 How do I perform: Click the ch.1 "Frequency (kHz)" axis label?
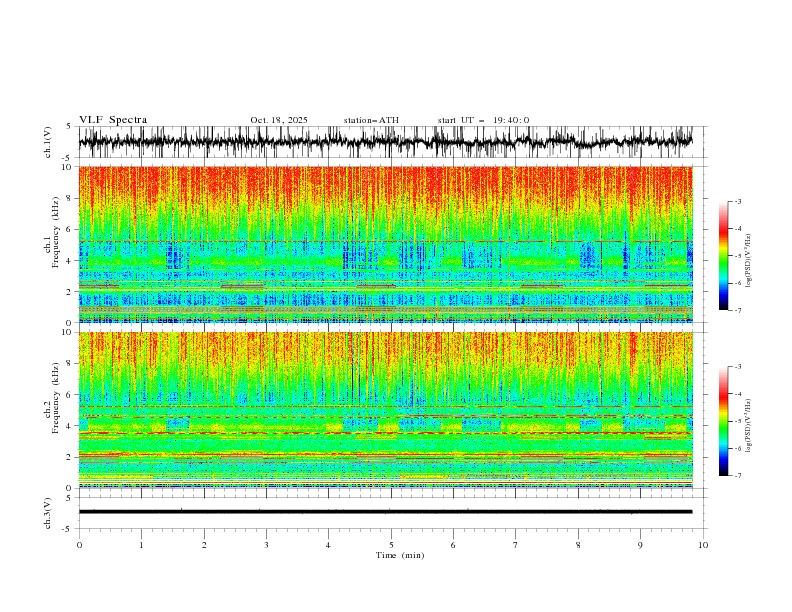point(56,233)
